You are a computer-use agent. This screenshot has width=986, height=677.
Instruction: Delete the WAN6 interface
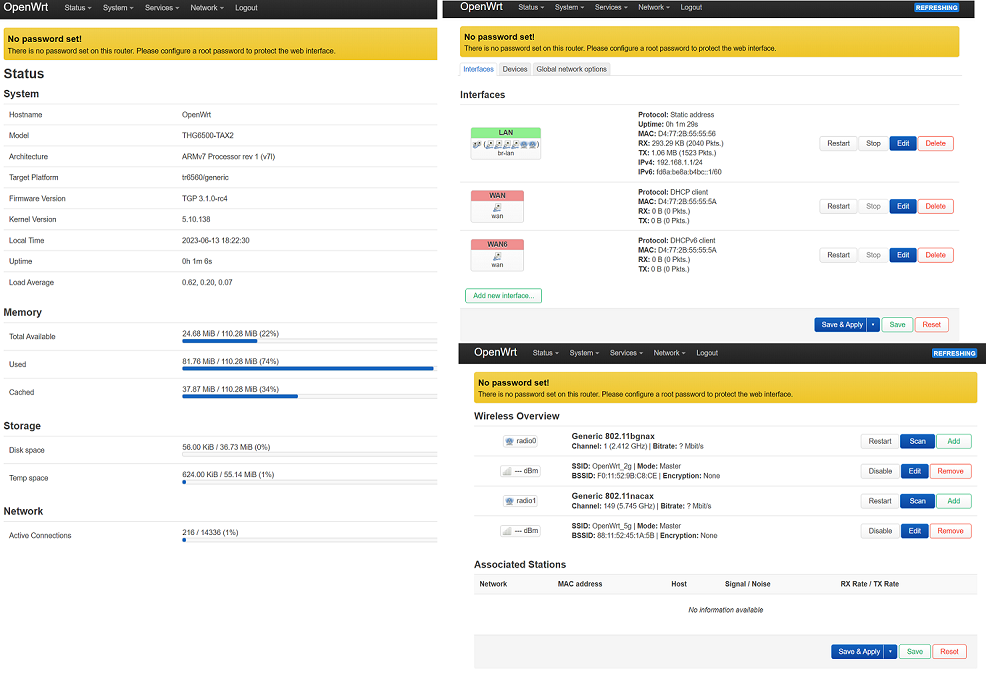[x=935, y=255]
